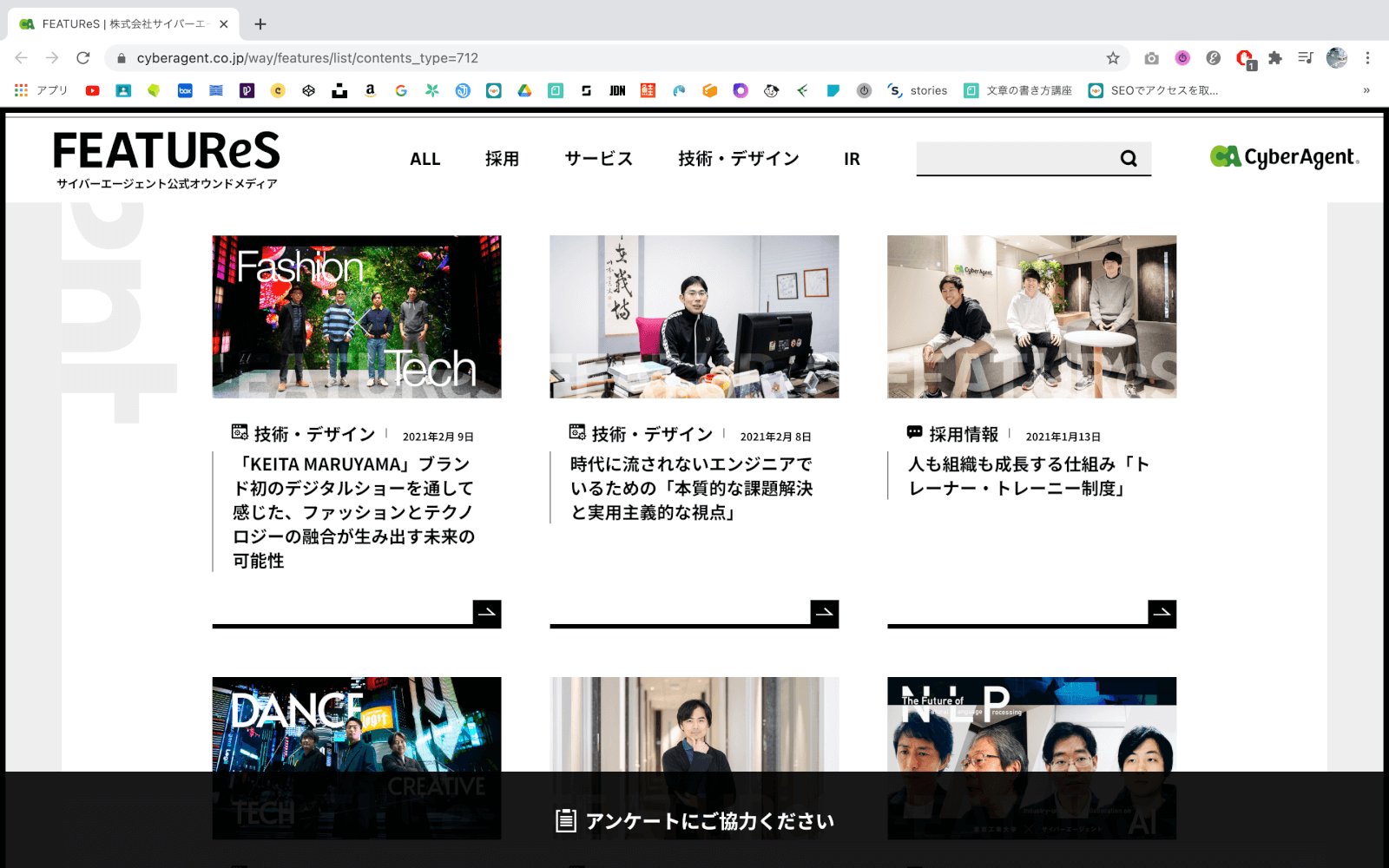This screenshot has width=1389, height=868.
Task: Open the media control playlist icon
Action: [x=1305, y=58]
